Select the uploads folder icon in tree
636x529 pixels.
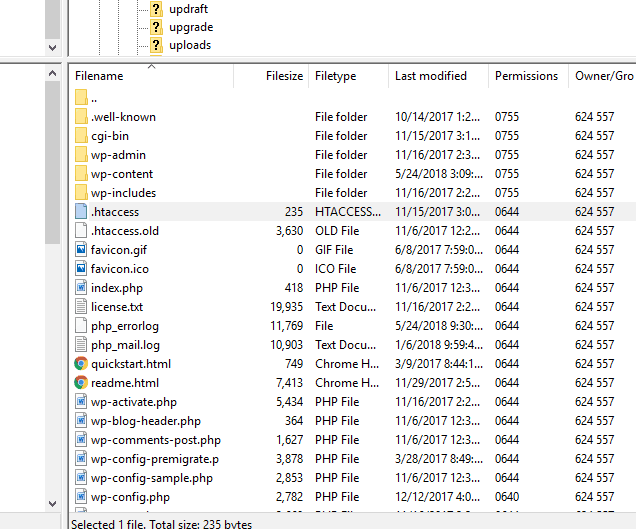click(x=156, y=45)
